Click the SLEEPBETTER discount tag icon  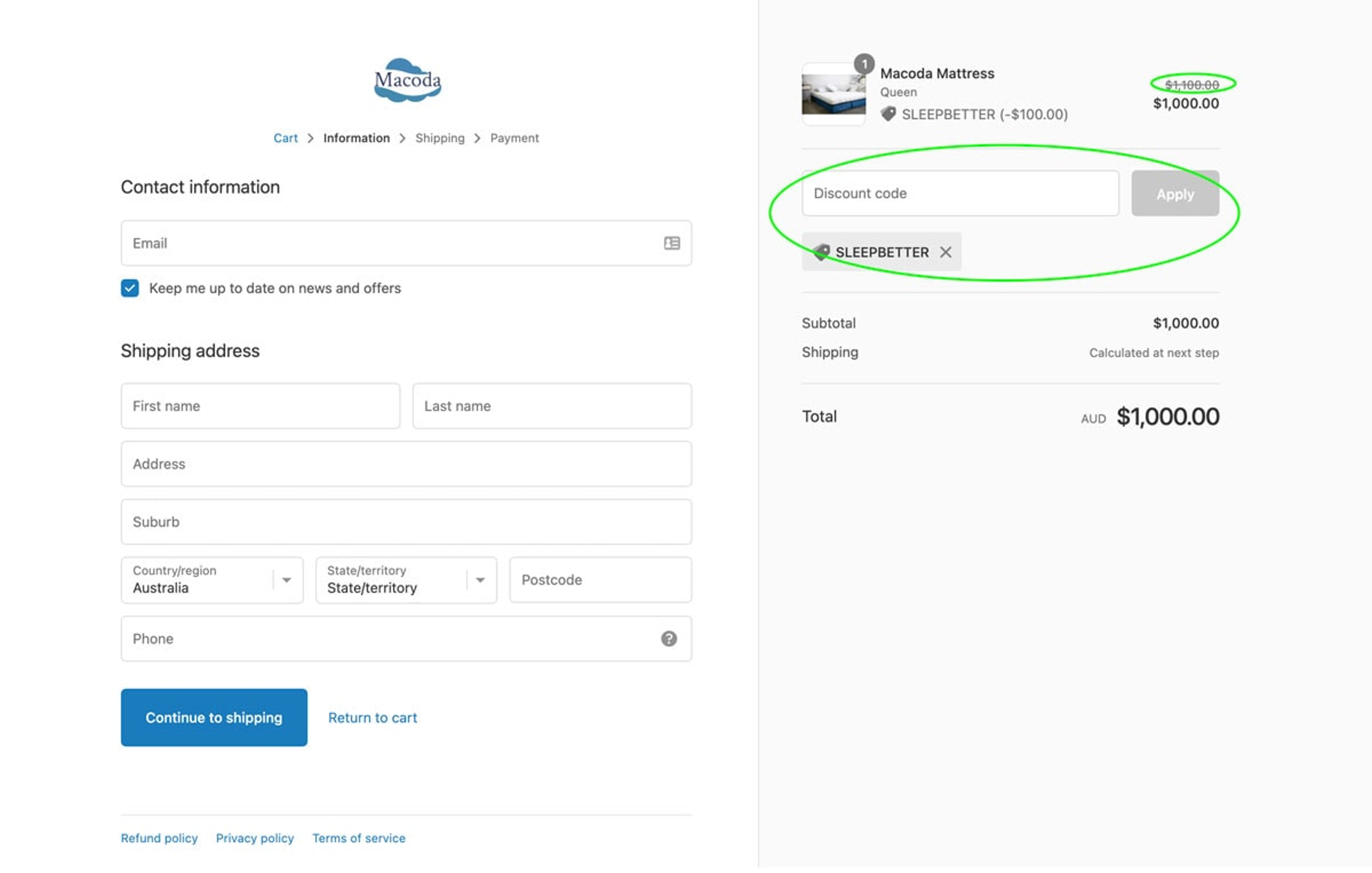coord(822,252)
